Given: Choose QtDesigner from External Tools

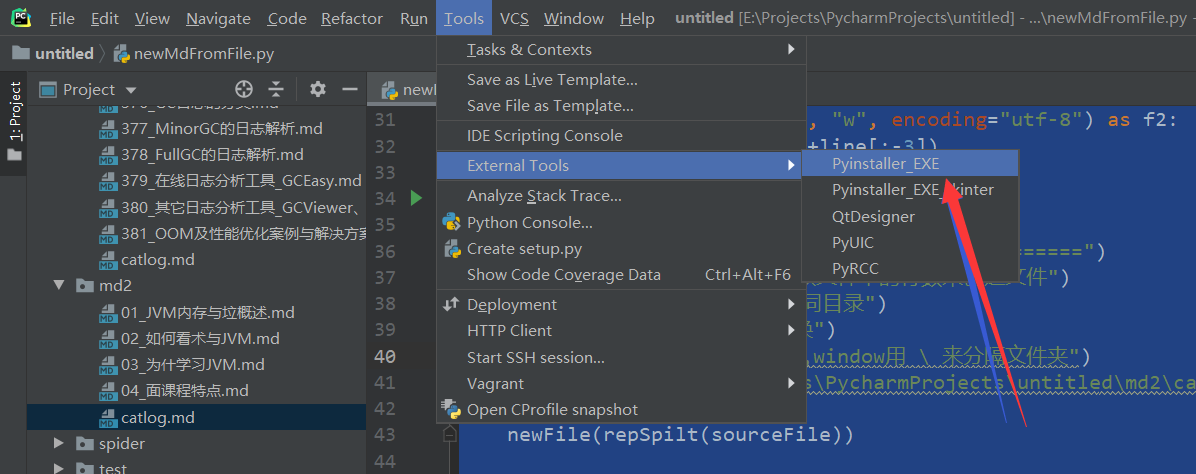Looking at the screenshot, I should coord(873,216).
